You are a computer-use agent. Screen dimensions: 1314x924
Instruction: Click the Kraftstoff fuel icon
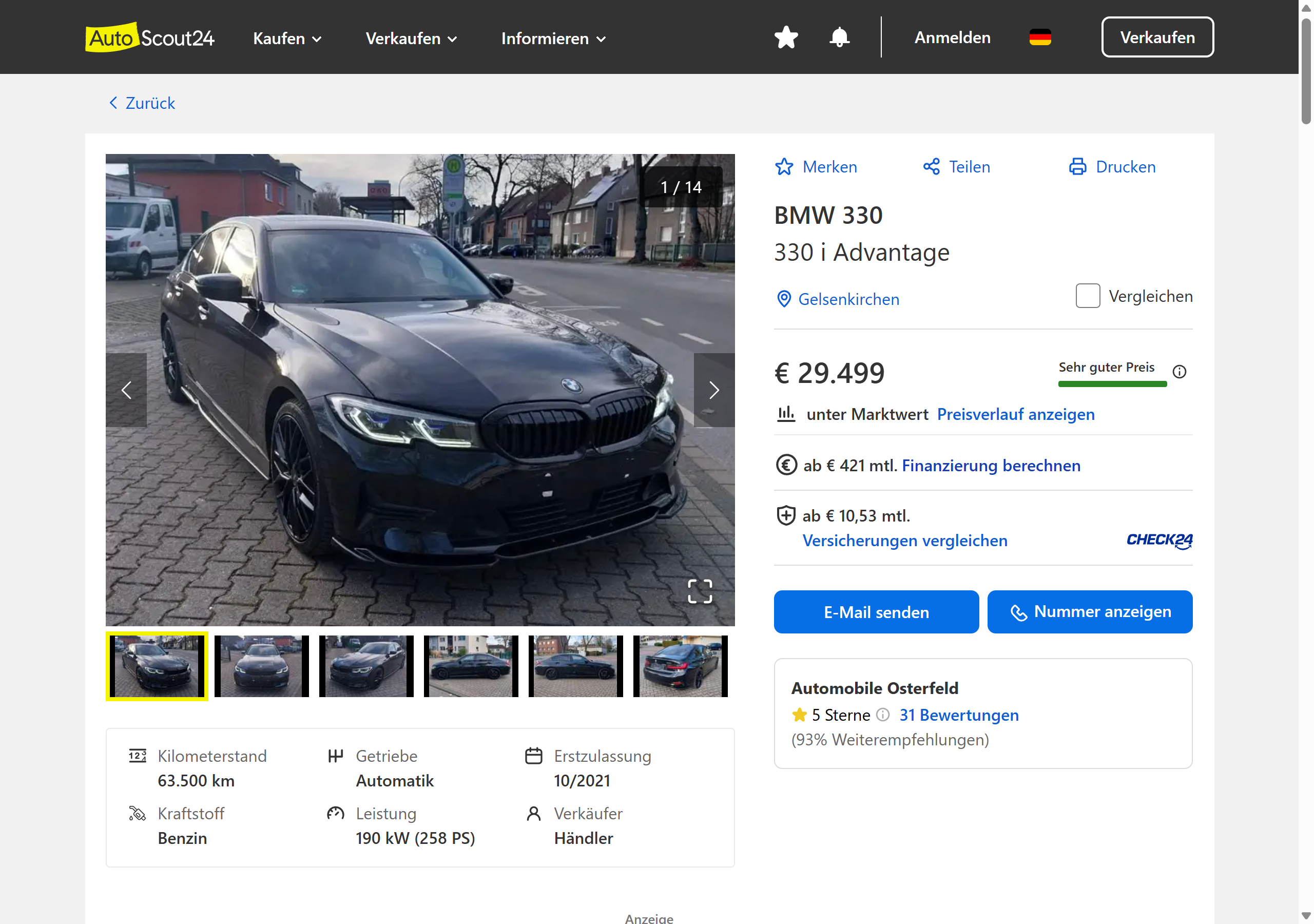(x=138, y=814)
